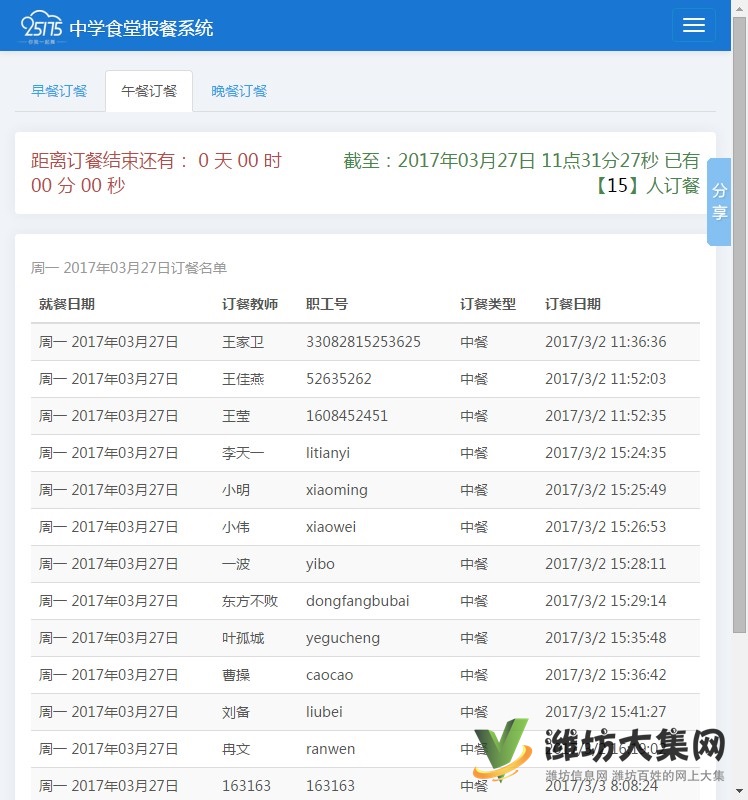
Task: Switch to the 早餐订餐 tab
Action: [59, 91]
